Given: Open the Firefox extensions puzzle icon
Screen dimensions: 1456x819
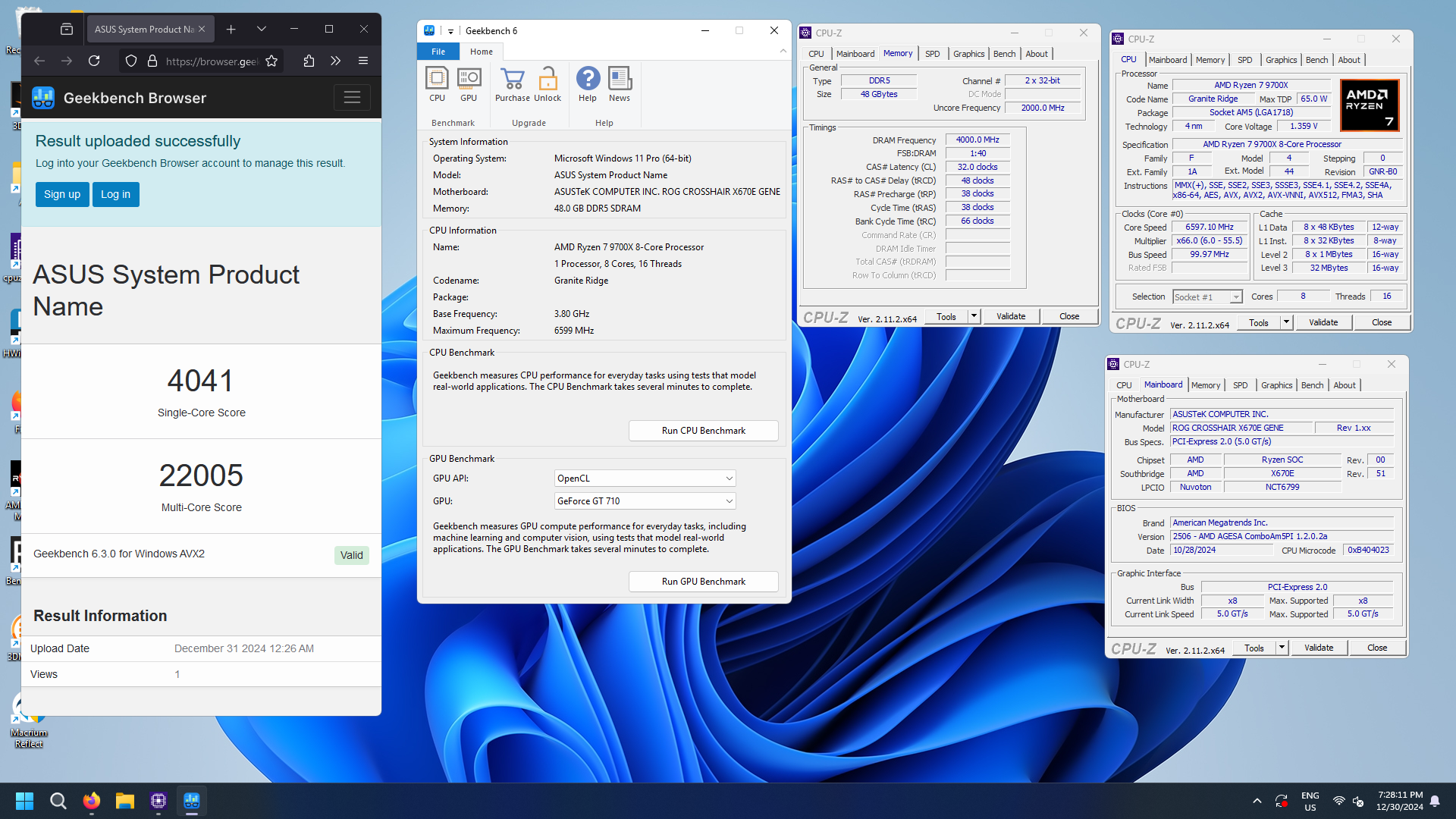Looking at the screenshot, I should [x=309, y=61].
